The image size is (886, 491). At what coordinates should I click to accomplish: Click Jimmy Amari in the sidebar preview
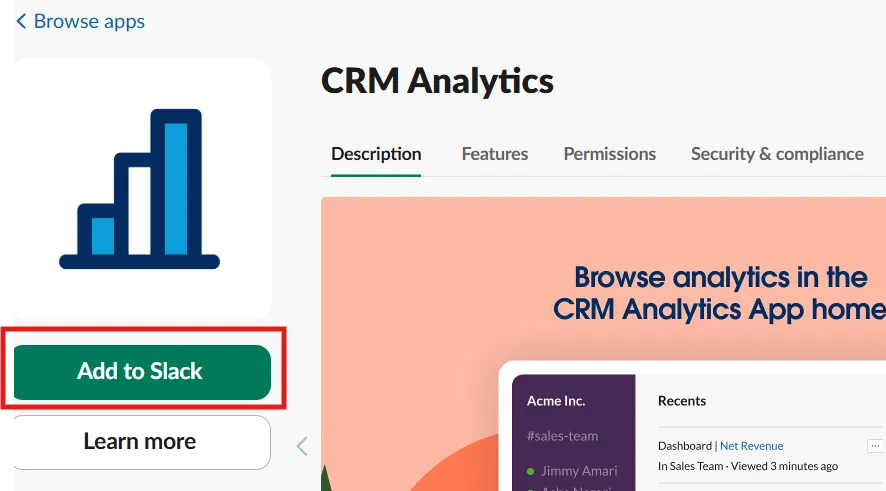point(579,471)
